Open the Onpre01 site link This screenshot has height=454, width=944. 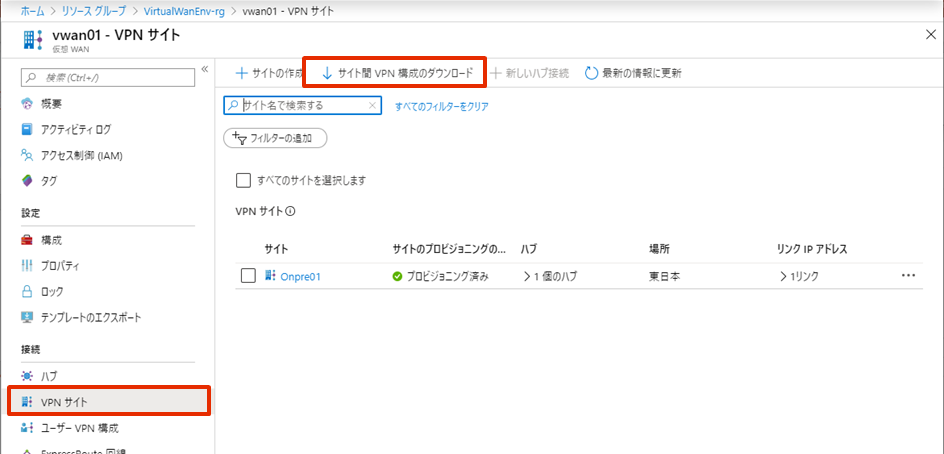point(300,277)
